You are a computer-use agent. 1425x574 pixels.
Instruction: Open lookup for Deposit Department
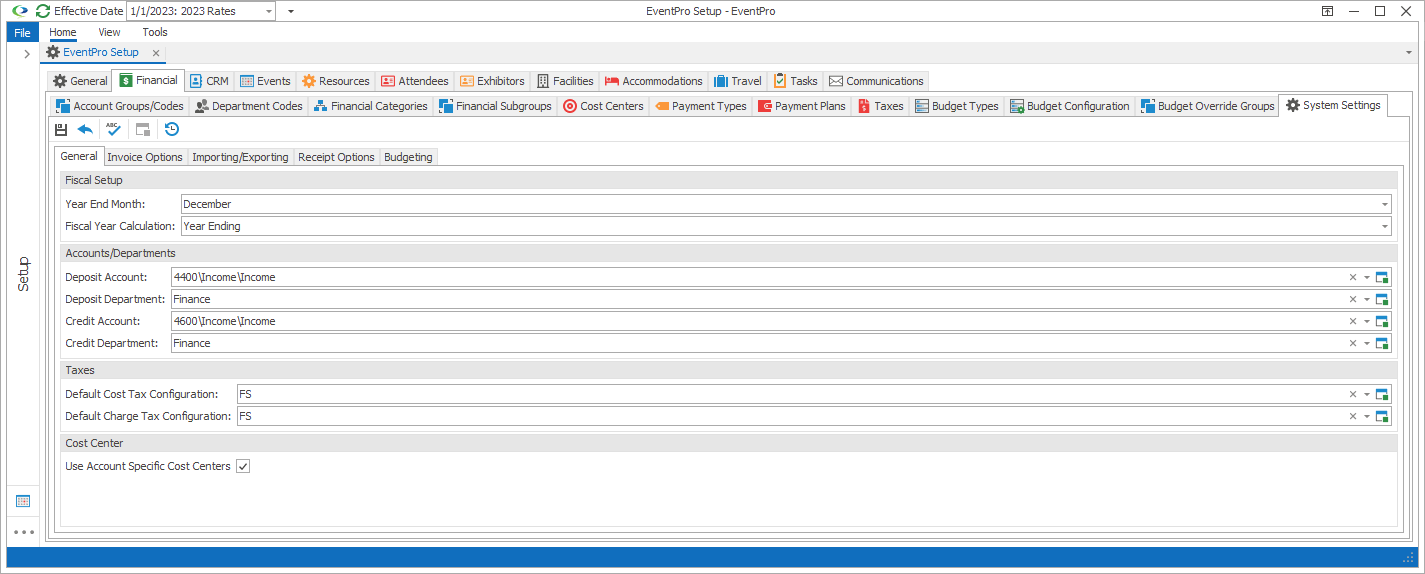(x=1383, y=299)
